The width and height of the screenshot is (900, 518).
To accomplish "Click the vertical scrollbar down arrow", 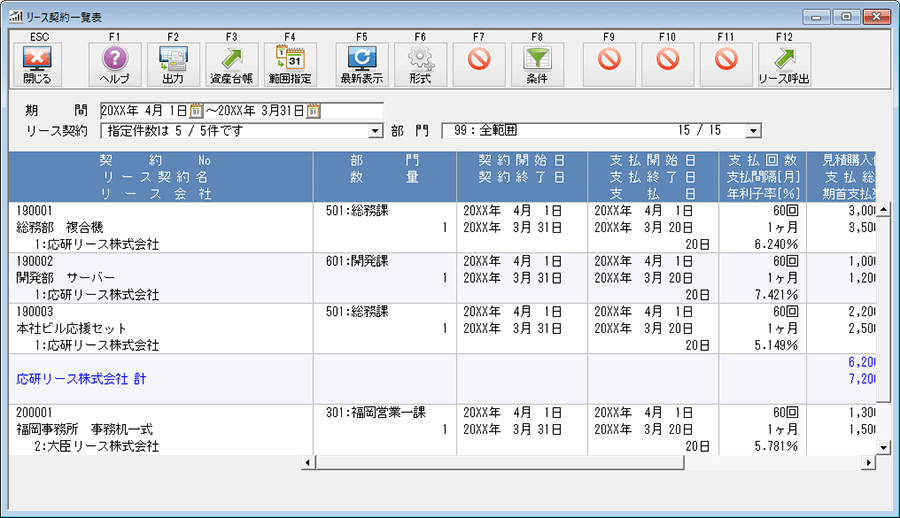I will tap(883, 447).
